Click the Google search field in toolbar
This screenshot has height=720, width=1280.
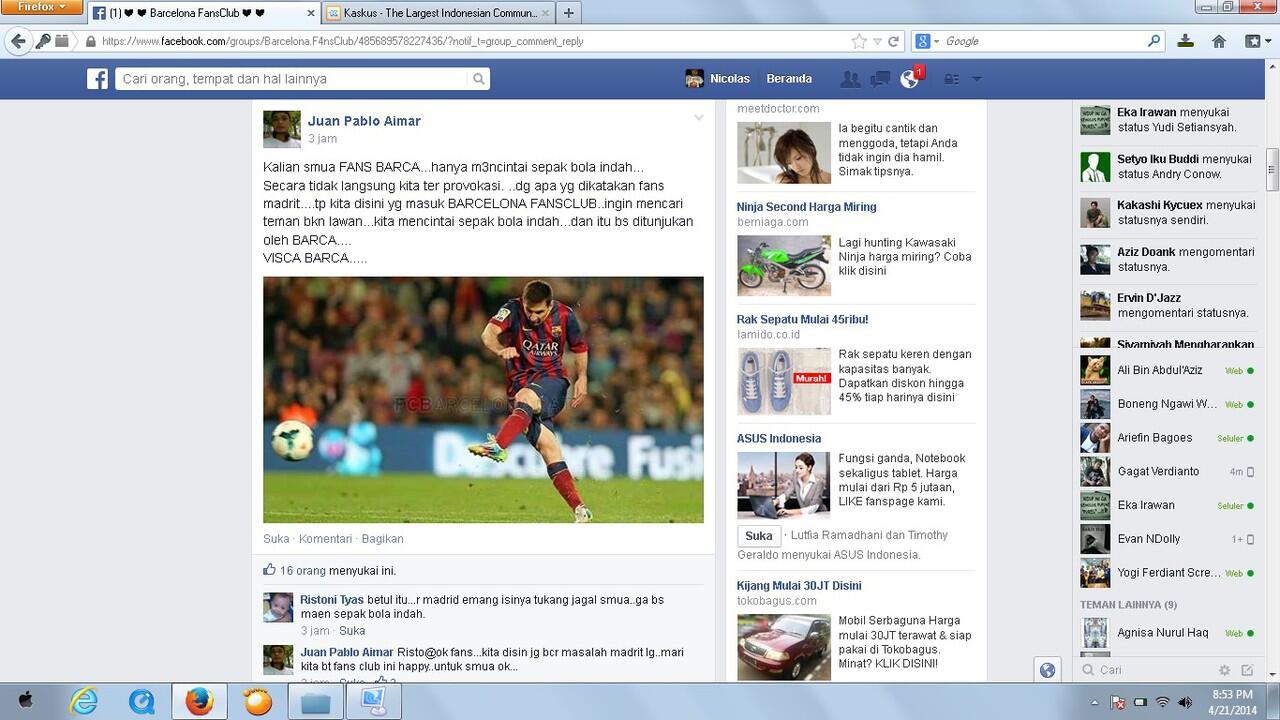1043,41
